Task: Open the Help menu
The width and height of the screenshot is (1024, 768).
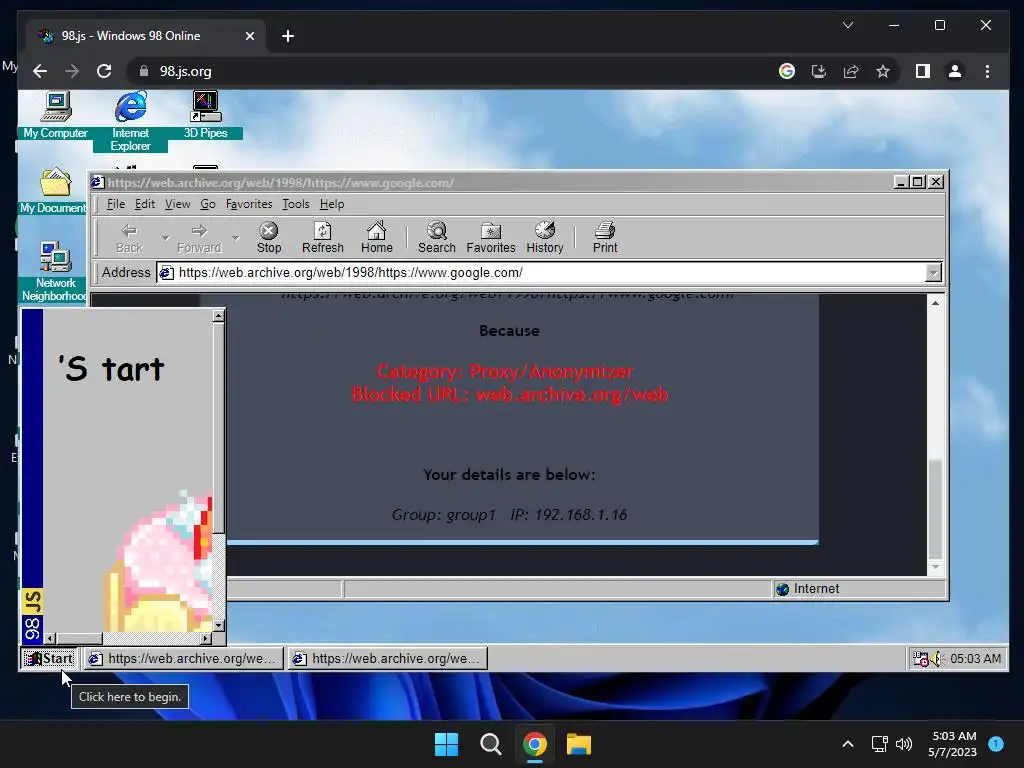Action: pos(332,204)
